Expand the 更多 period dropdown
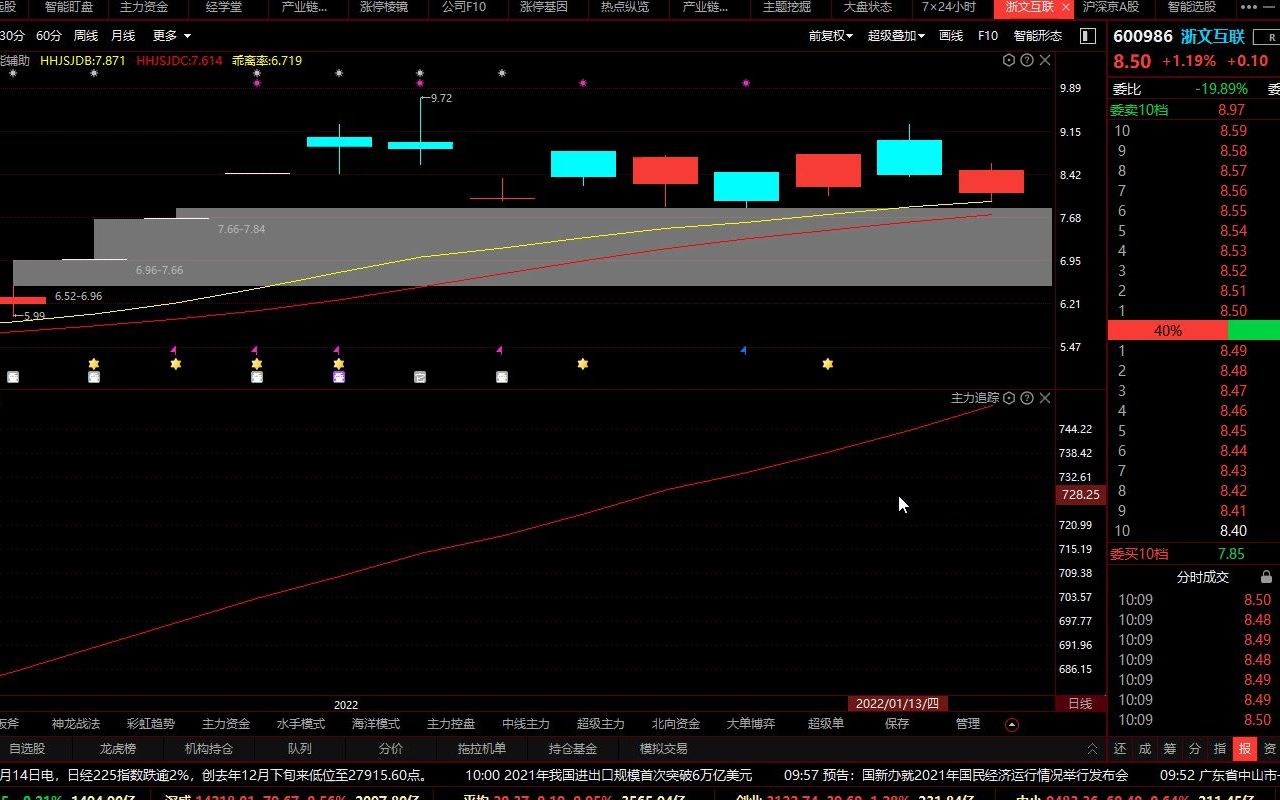Viewport: 1280px width, 800px height. [171, 36]
